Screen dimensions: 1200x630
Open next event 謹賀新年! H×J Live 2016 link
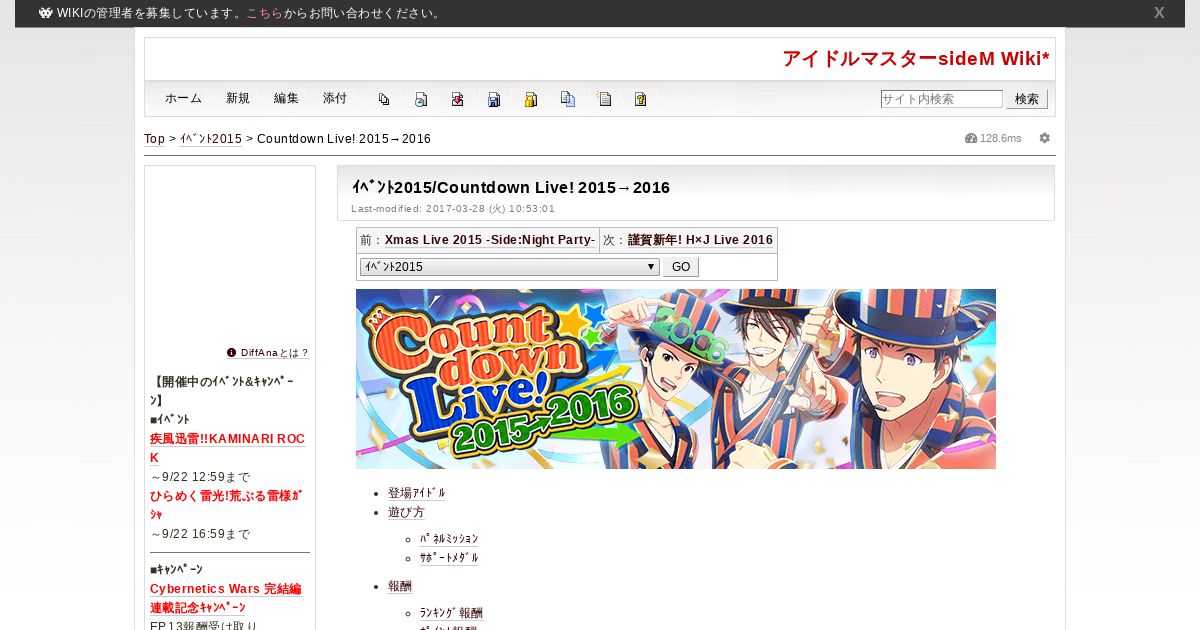[700, 240]
